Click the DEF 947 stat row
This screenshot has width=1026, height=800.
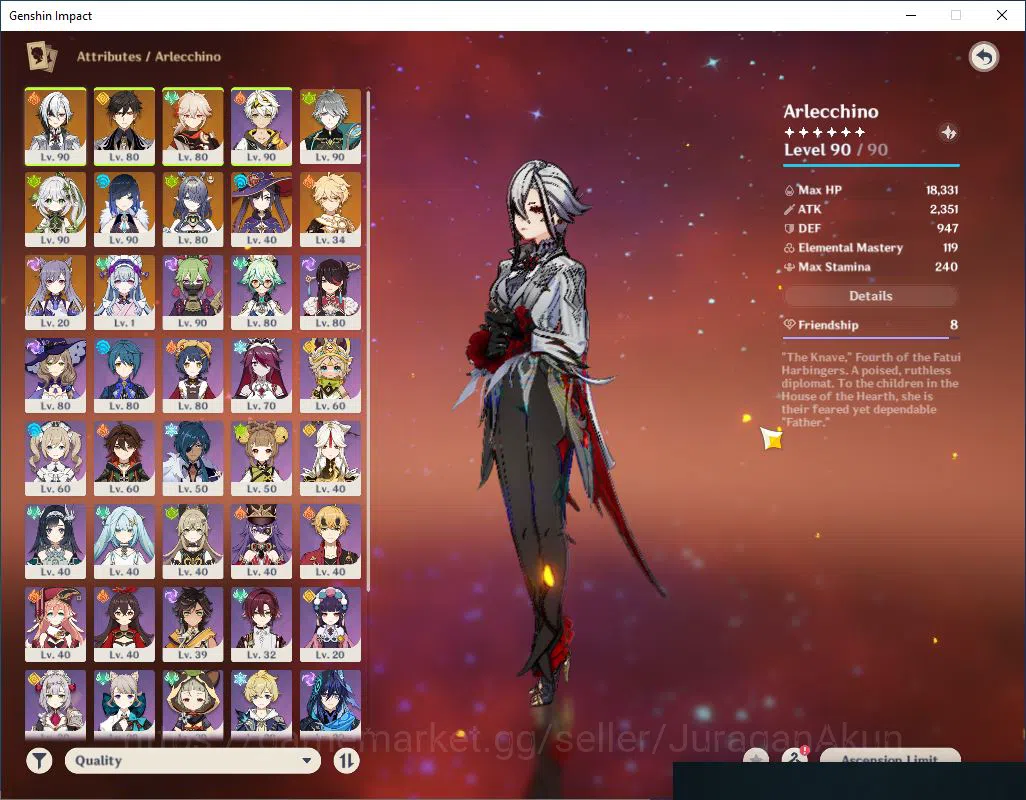871,228
